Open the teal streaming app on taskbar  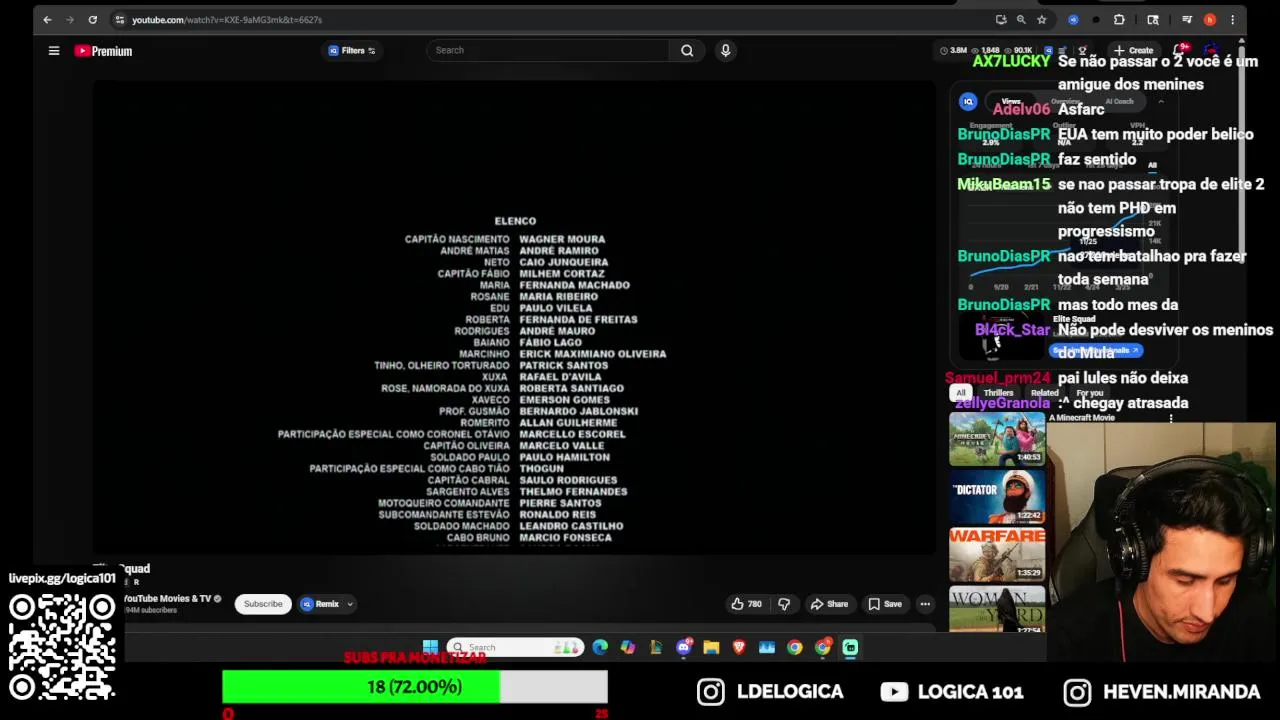[850, 647]
